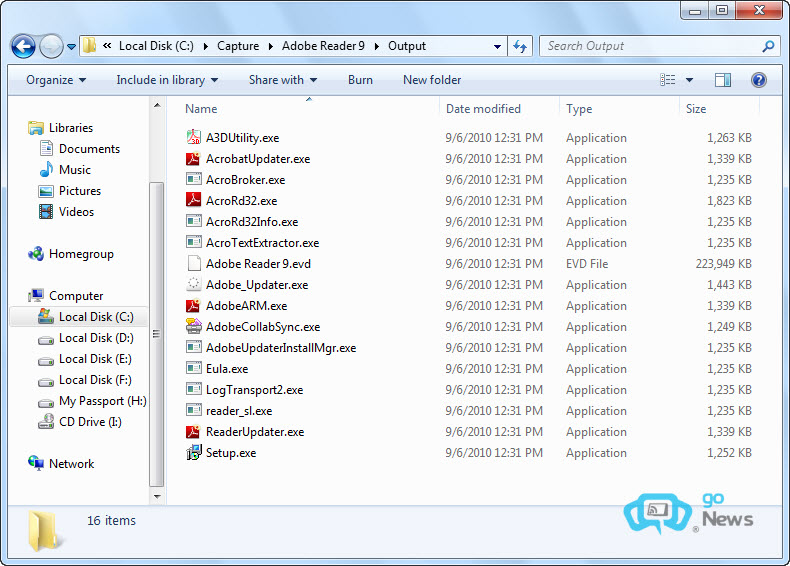Open the address bar history dropdown
This screenshot has width=790, height=566.
pyautogui.click(x=497, y=46)
